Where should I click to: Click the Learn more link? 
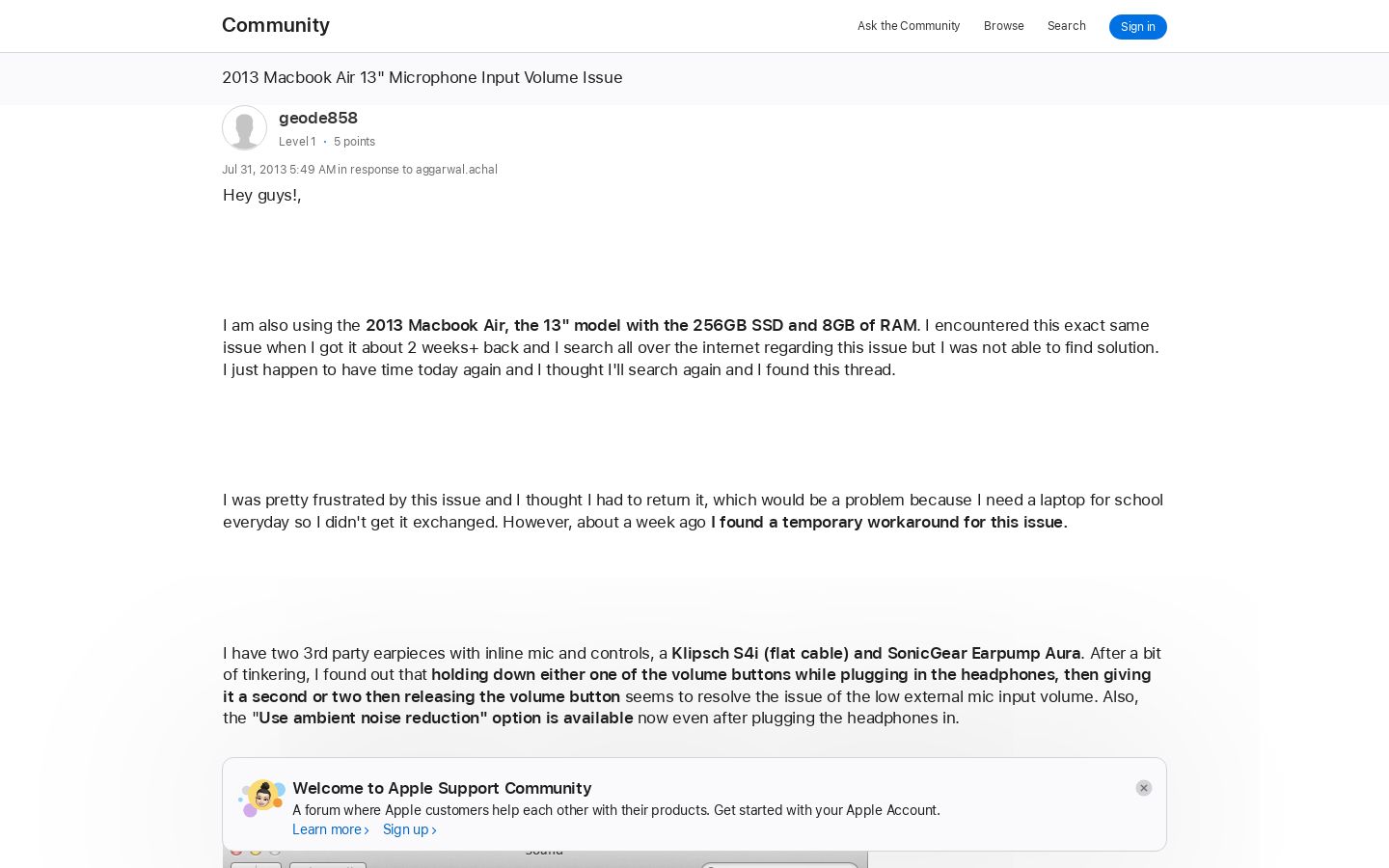pyautogui.click(x=327, y=829)
